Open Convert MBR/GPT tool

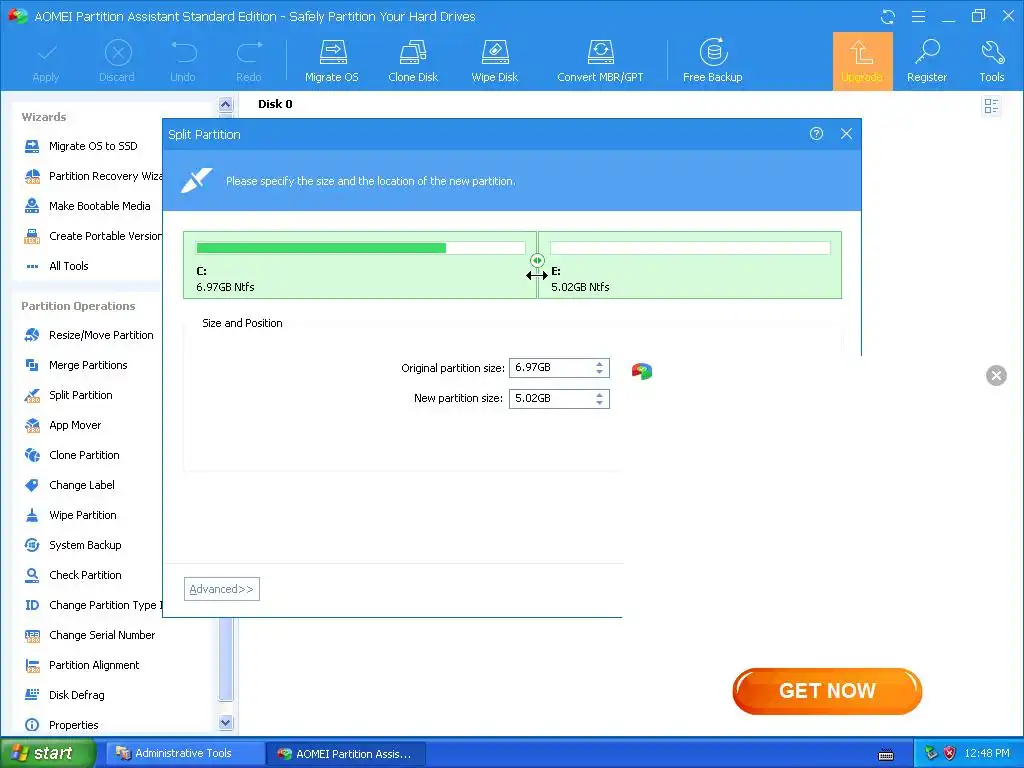point(600,61)
